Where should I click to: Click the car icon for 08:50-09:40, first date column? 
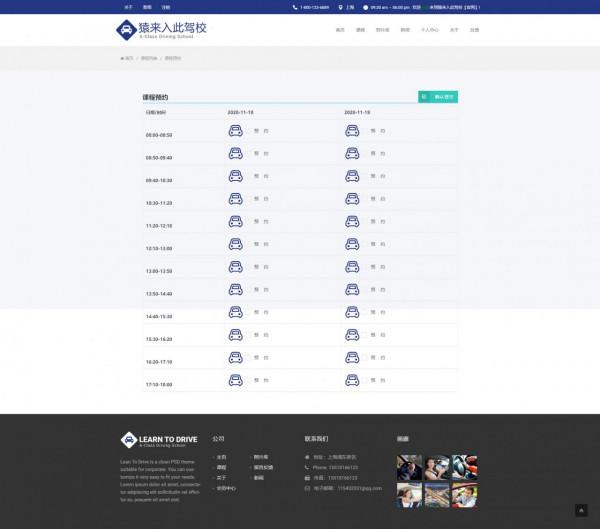(x=235, y=153)
